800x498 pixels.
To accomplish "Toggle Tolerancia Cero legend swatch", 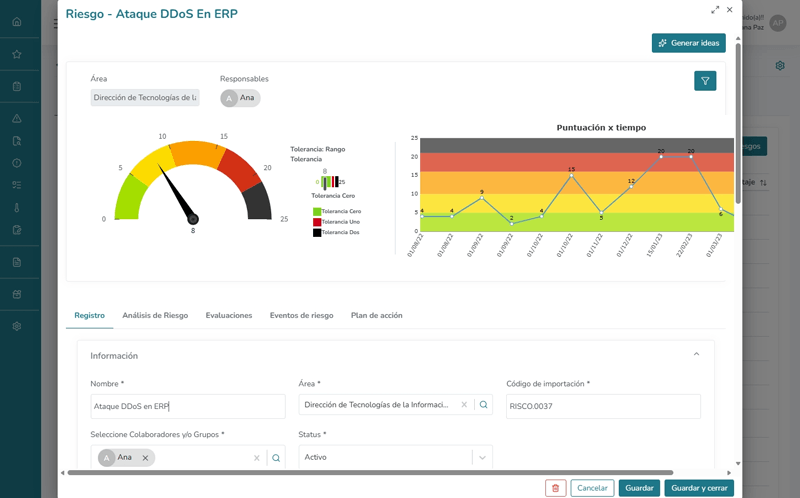I will [317, 211].
